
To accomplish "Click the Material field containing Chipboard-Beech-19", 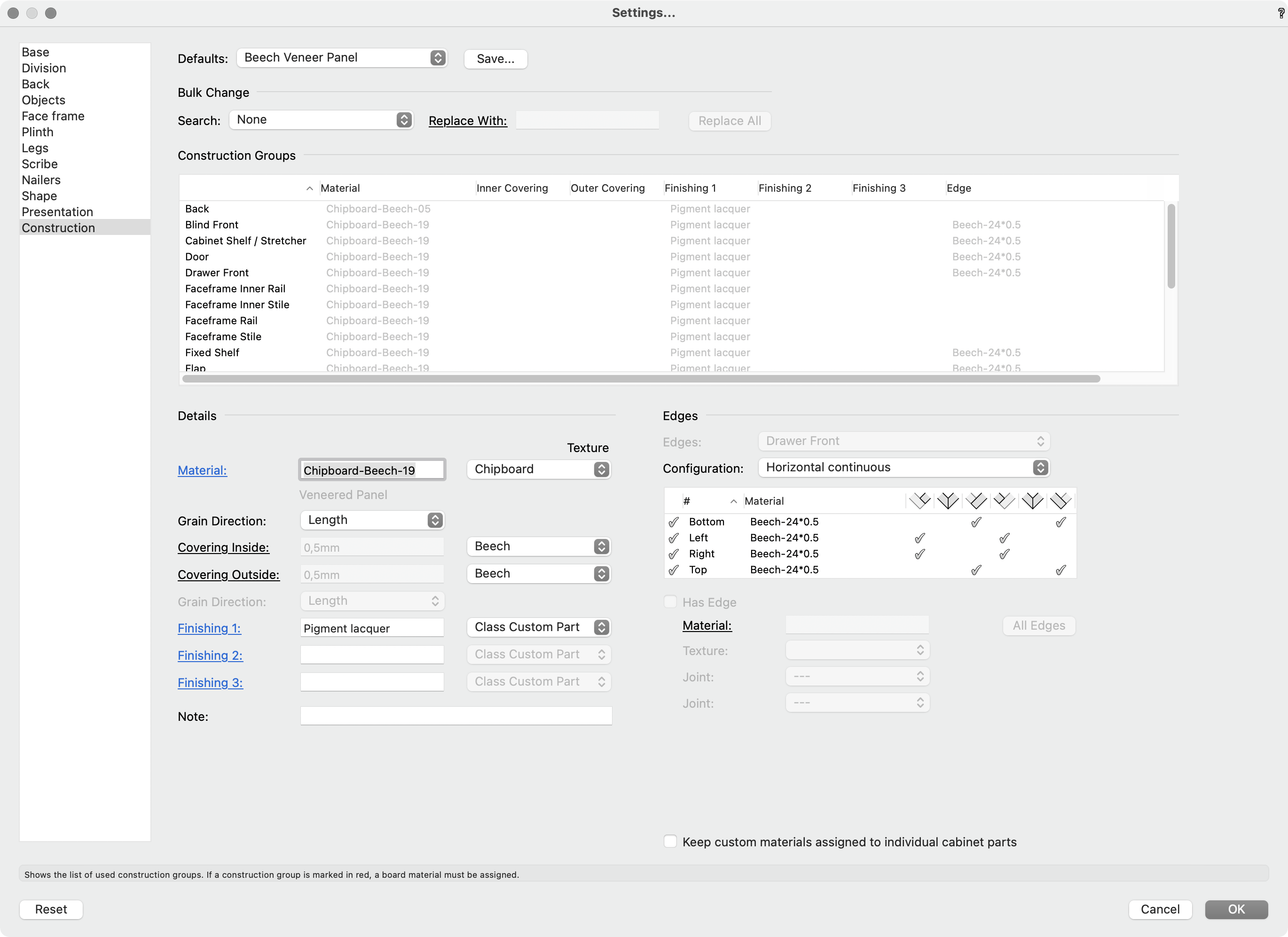I will point(372,470).
